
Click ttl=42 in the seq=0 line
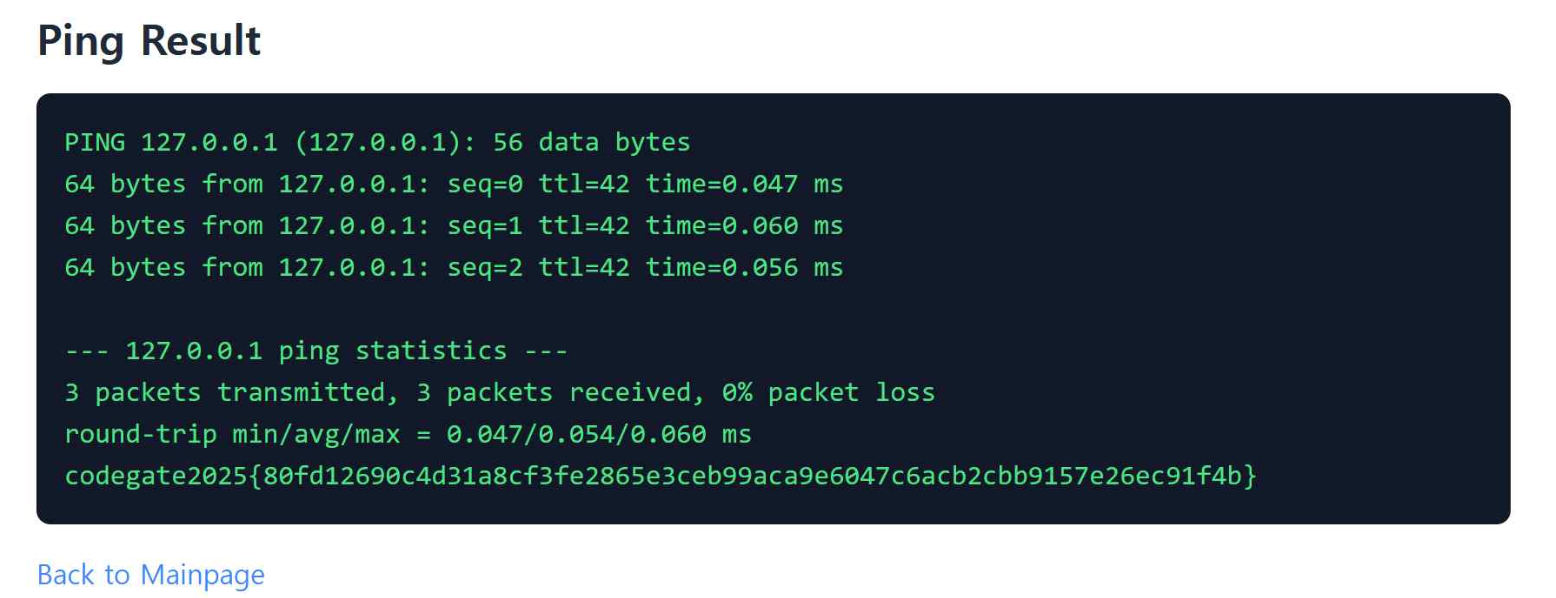(584, 184)
